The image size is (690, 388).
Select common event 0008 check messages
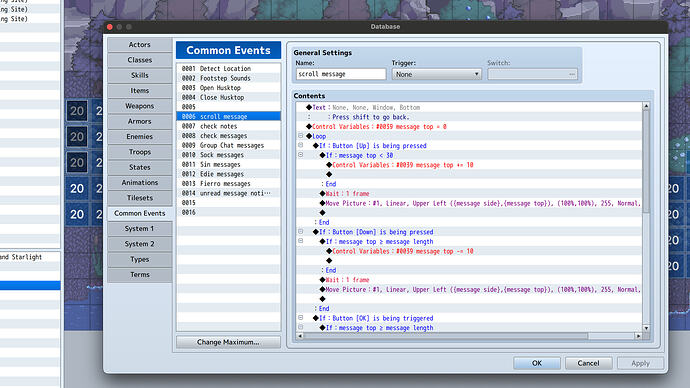tap(228, 136)
